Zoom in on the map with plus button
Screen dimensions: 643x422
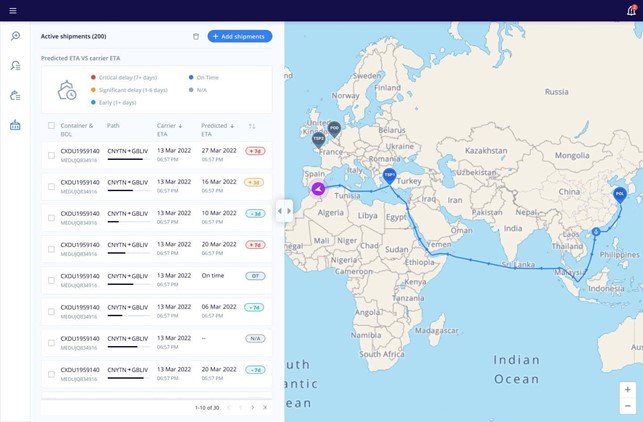click(627, 390)
